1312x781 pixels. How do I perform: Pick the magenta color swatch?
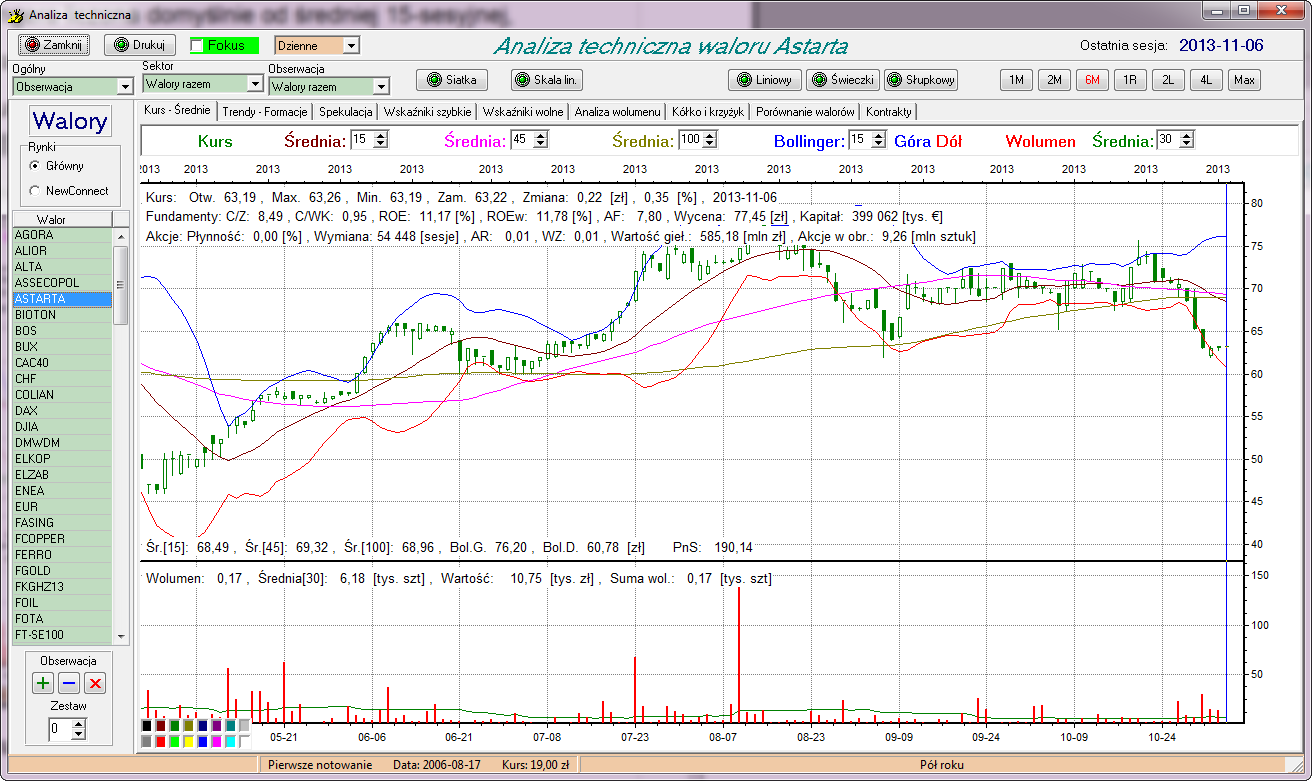(x=217, y=742)
